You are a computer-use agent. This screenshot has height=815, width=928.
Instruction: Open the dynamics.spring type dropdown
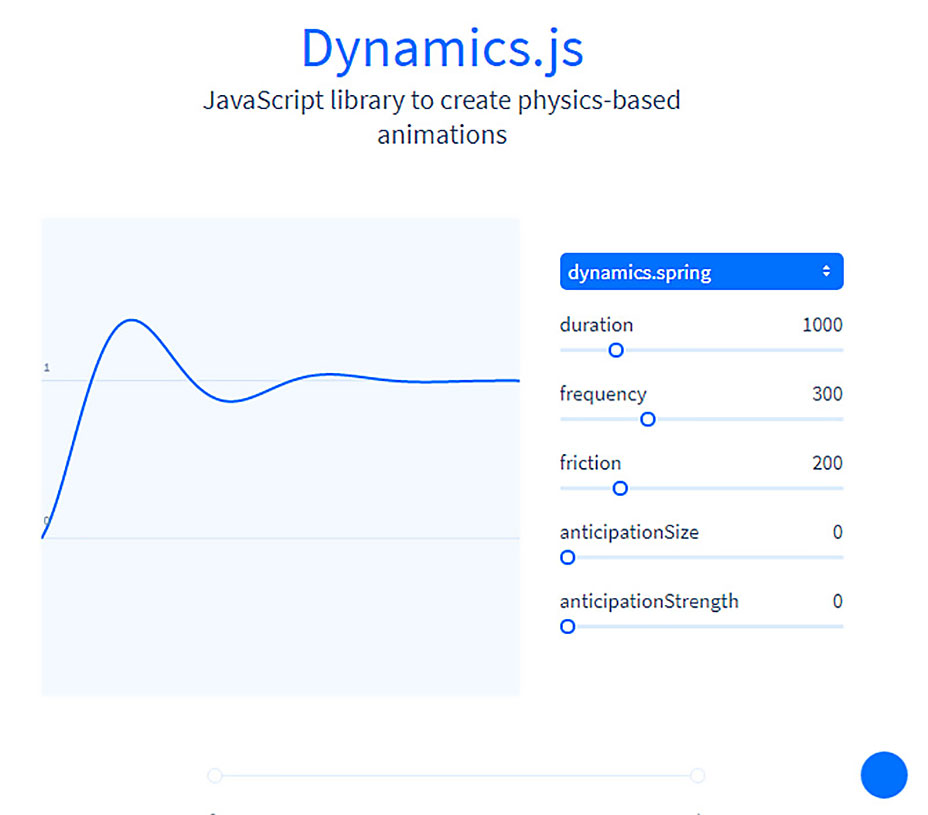(x=700, y=272)
